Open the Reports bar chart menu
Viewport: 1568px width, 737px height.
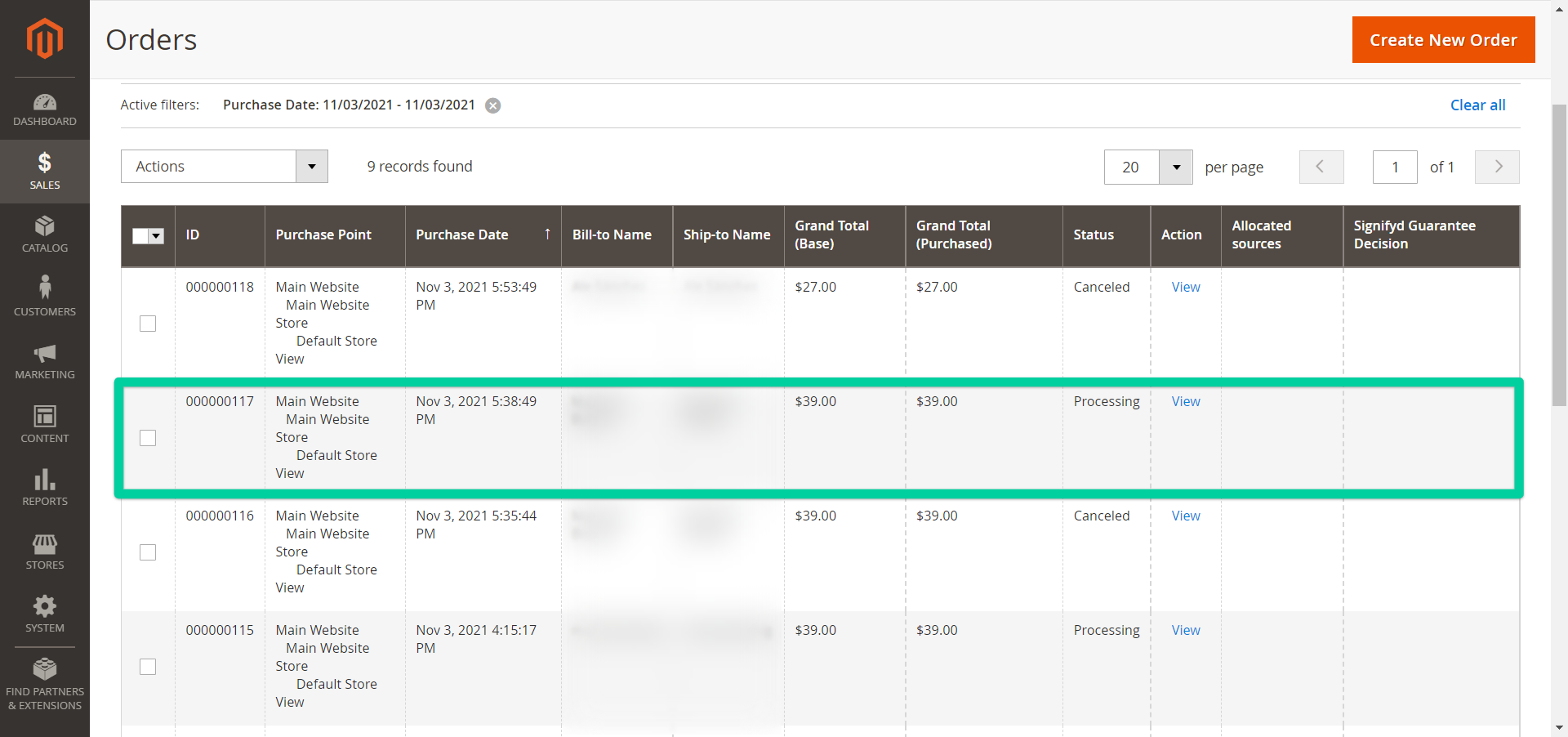tap(44, 488)
